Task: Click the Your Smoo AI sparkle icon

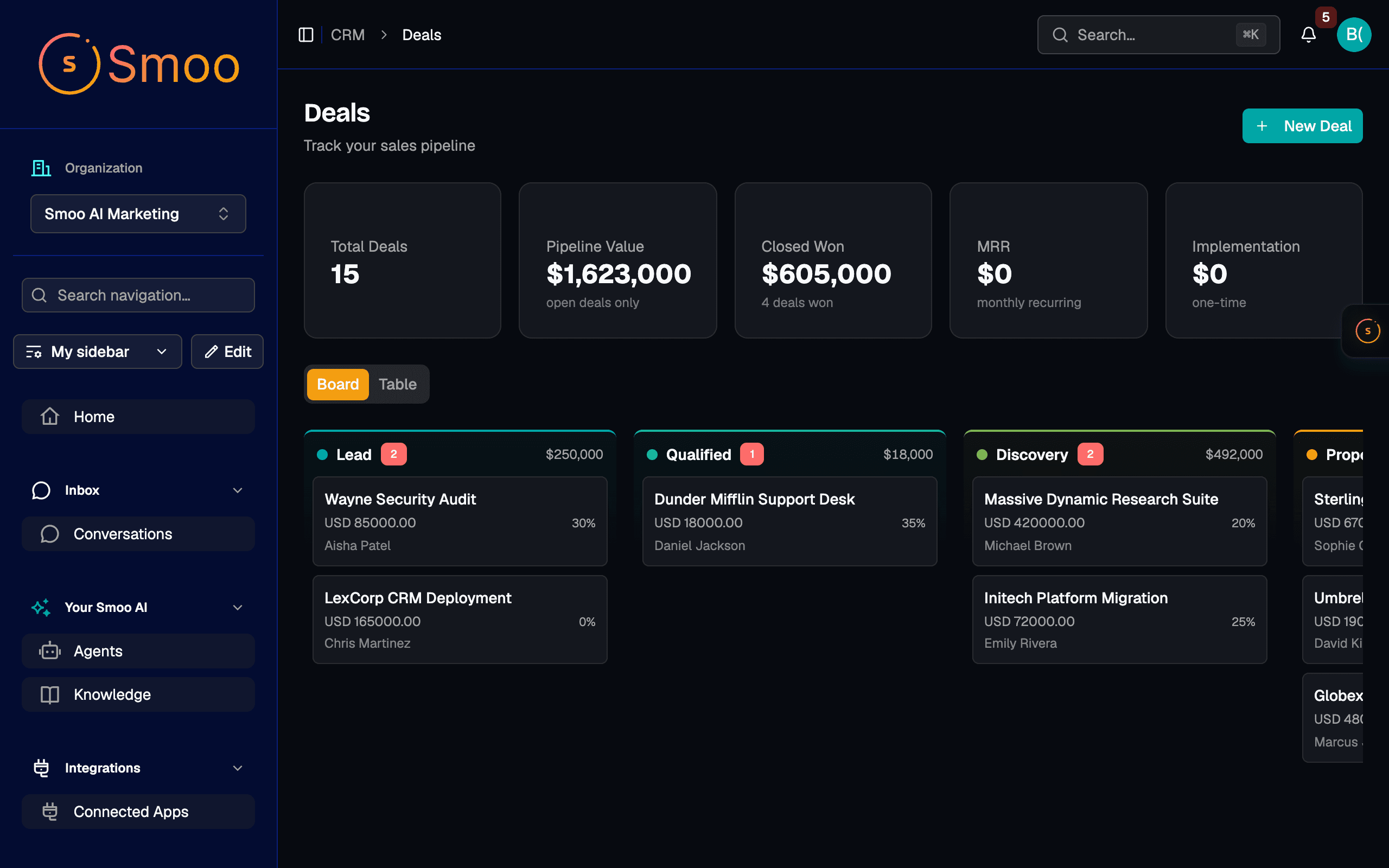Action: point(41,608)
